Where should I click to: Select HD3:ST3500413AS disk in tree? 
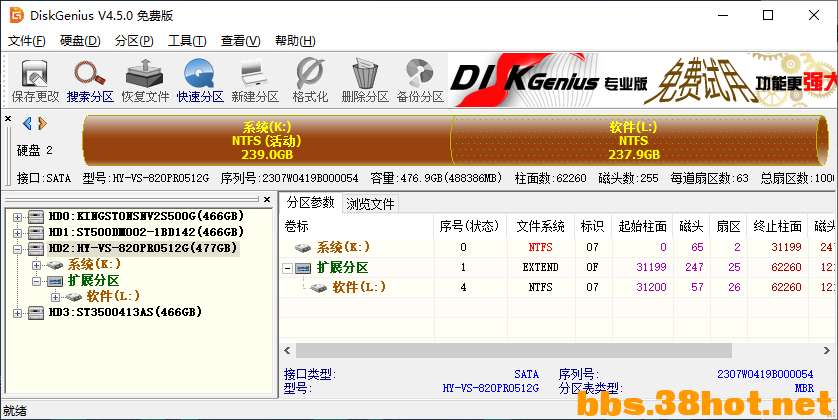point(125,312)
